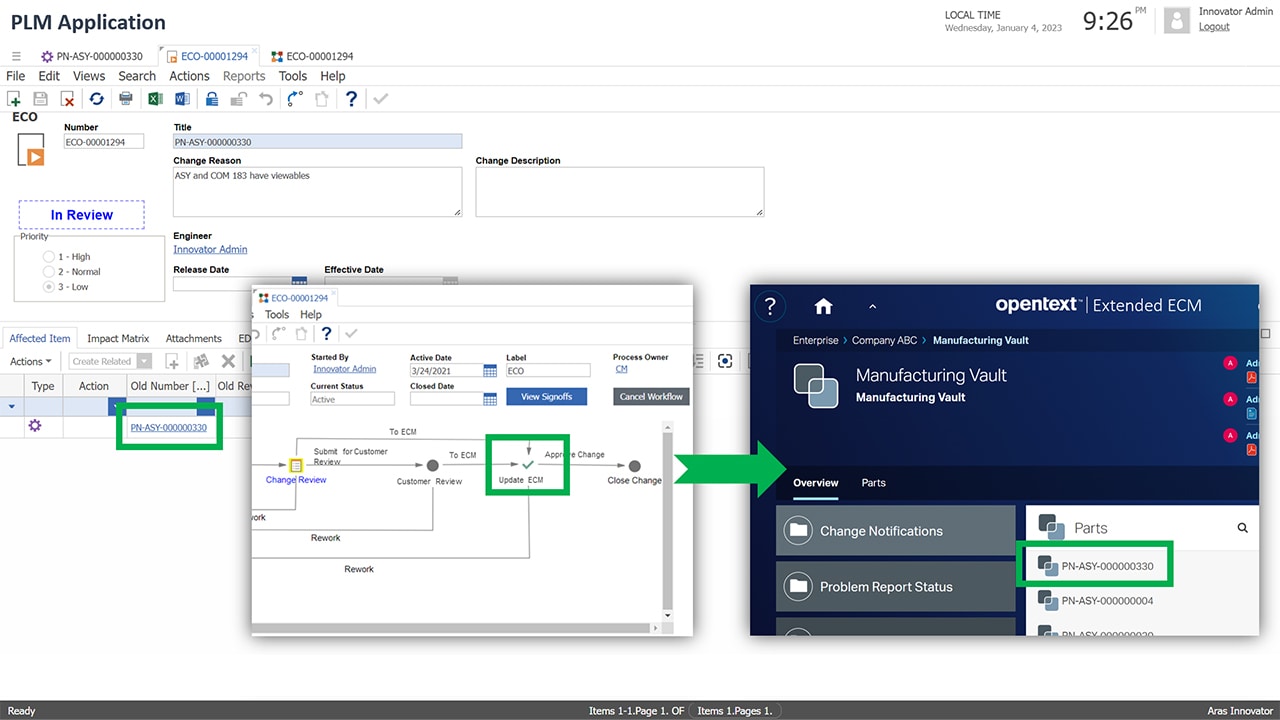The image size is (1280, 720).
Task: Open the Search menu
Action: point(137,76)
